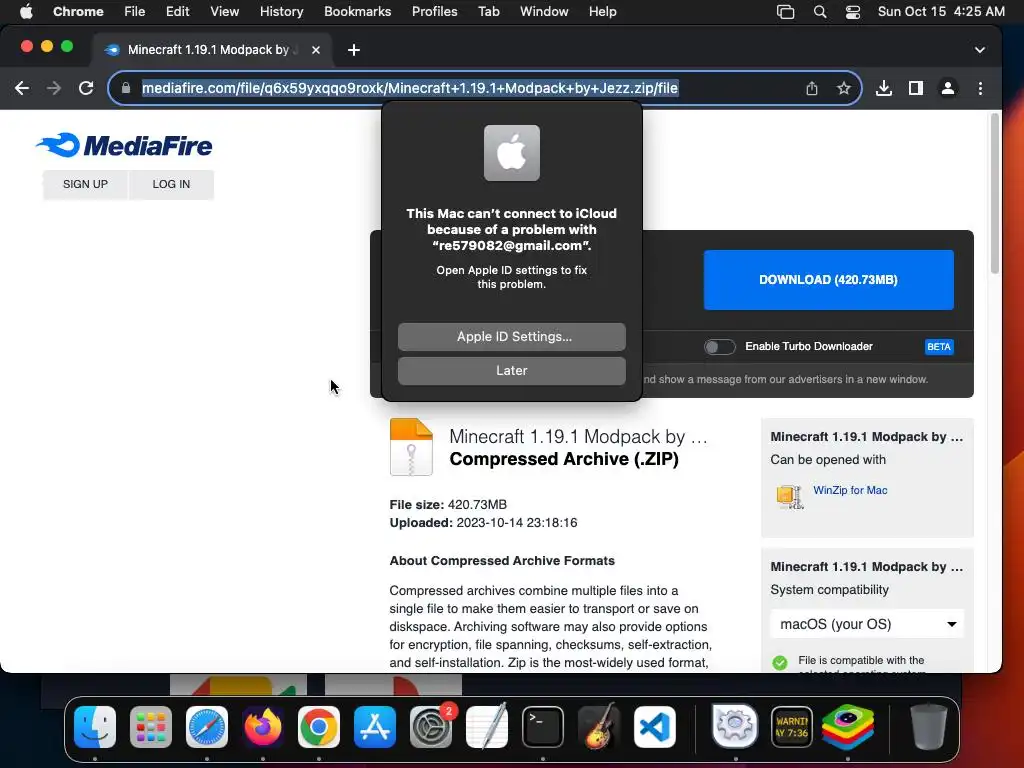Open the Apple menu
Viewport: 1024px width, 768px height.
26,12
